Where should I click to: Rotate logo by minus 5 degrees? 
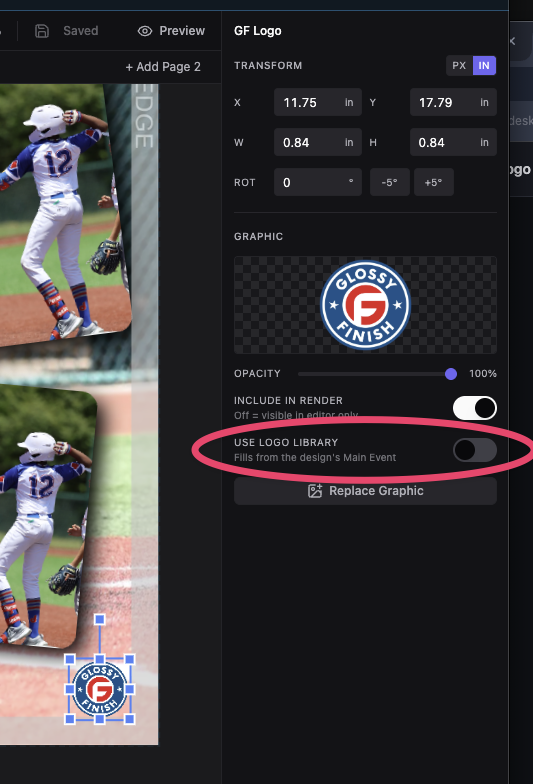click(390, 182)
